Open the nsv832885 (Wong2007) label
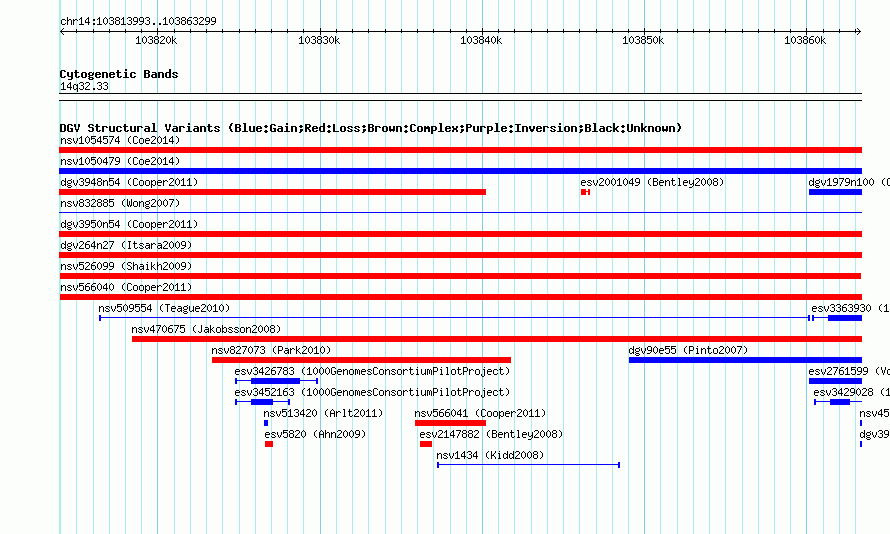890x534 pixels. point(120,203)
